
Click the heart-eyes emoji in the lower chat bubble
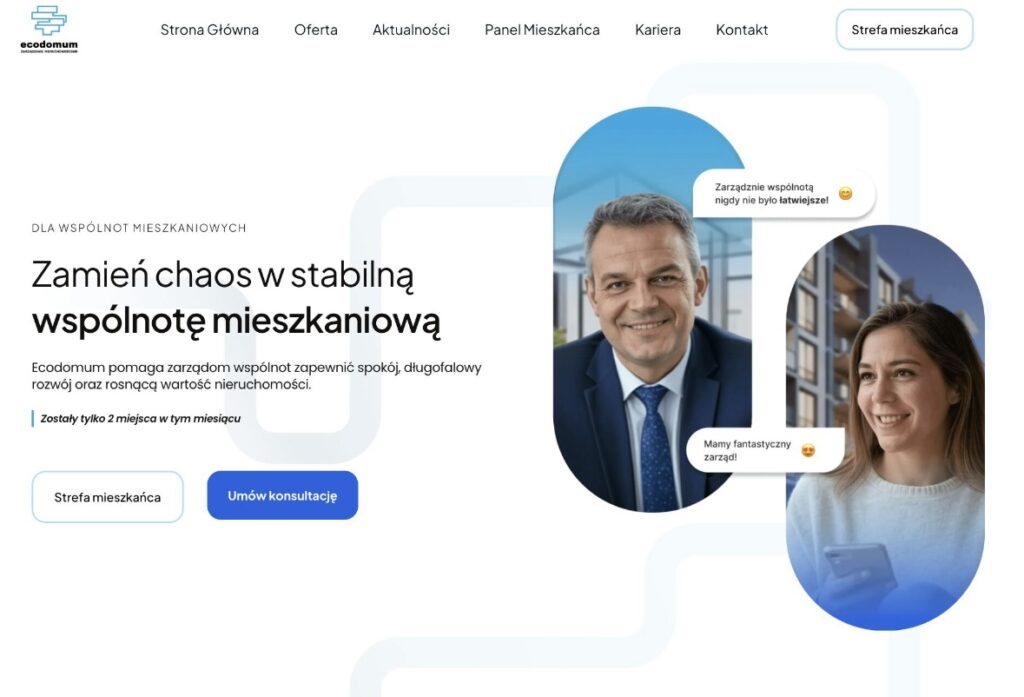point(808,450)
